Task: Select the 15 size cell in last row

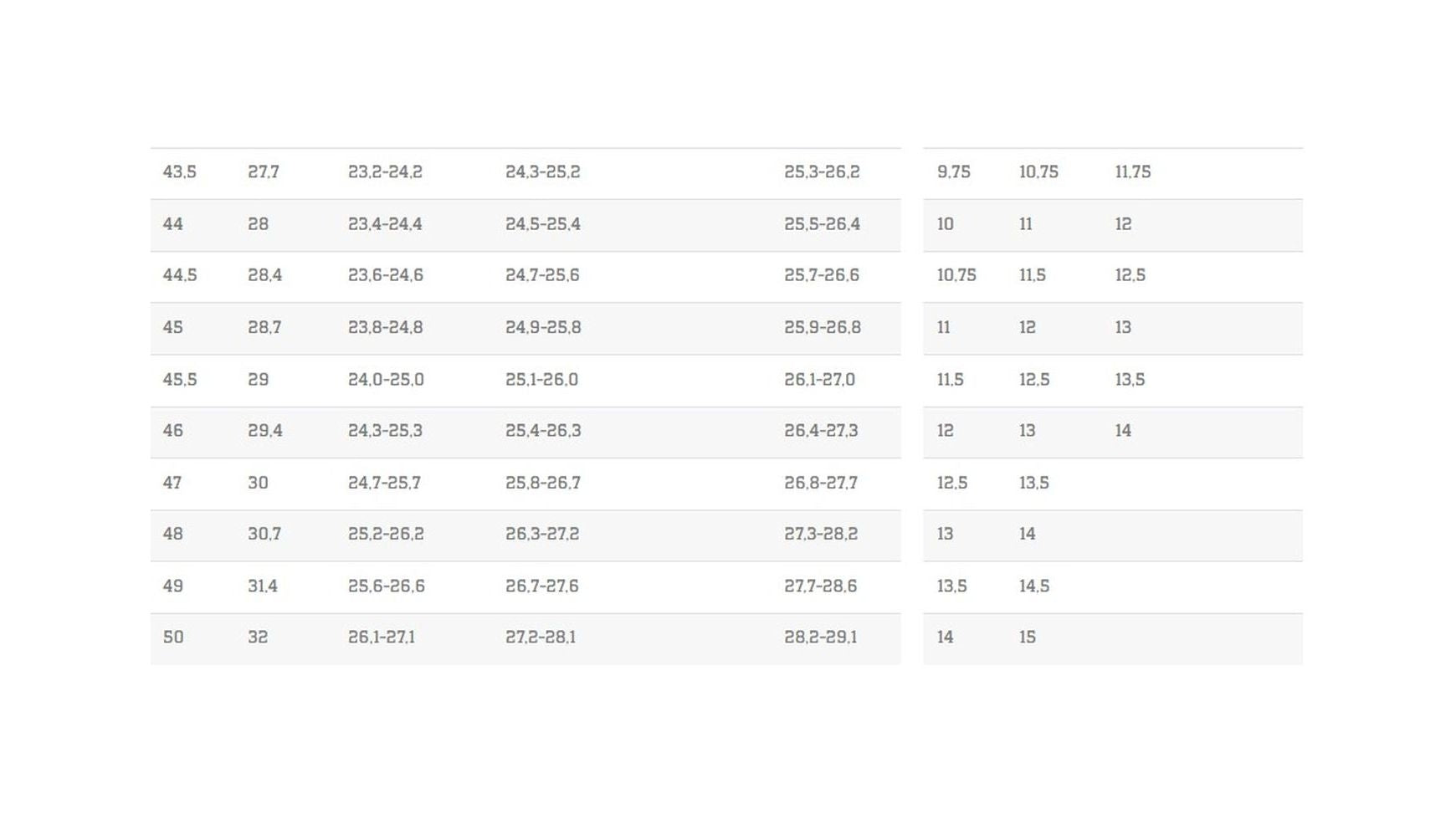Action: tap(1027, 637)
